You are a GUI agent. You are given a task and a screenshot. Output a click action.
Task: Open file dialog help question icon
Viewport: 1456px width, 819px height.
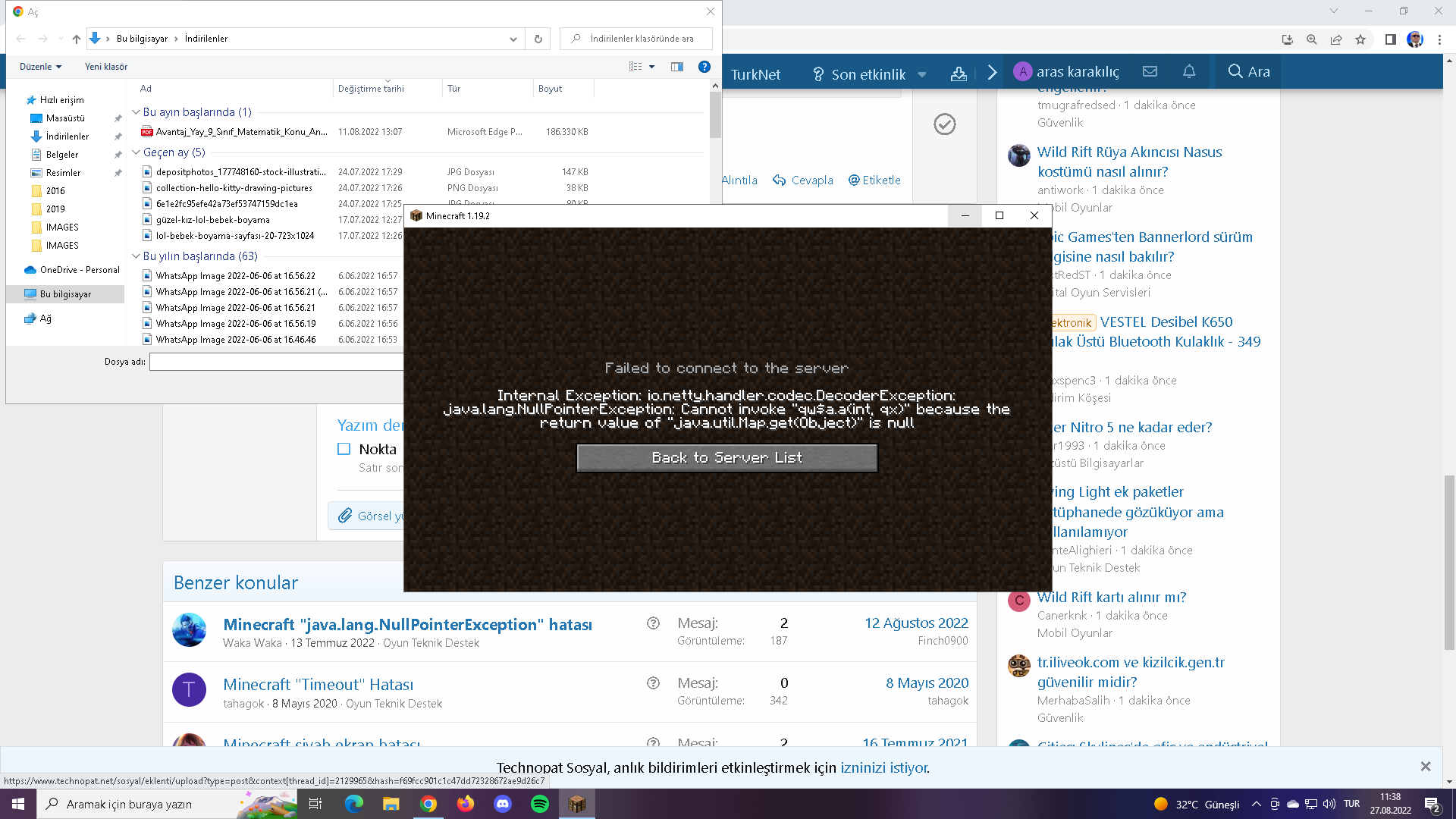click(x=704, y=67)
